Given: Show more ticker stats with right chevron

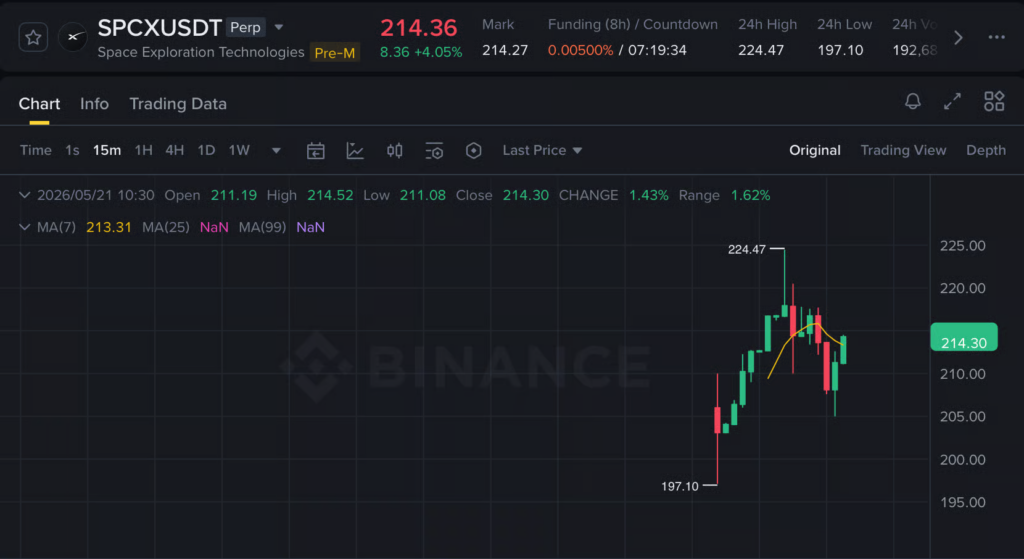Looking at the screenshot, I should coord(958,37).
